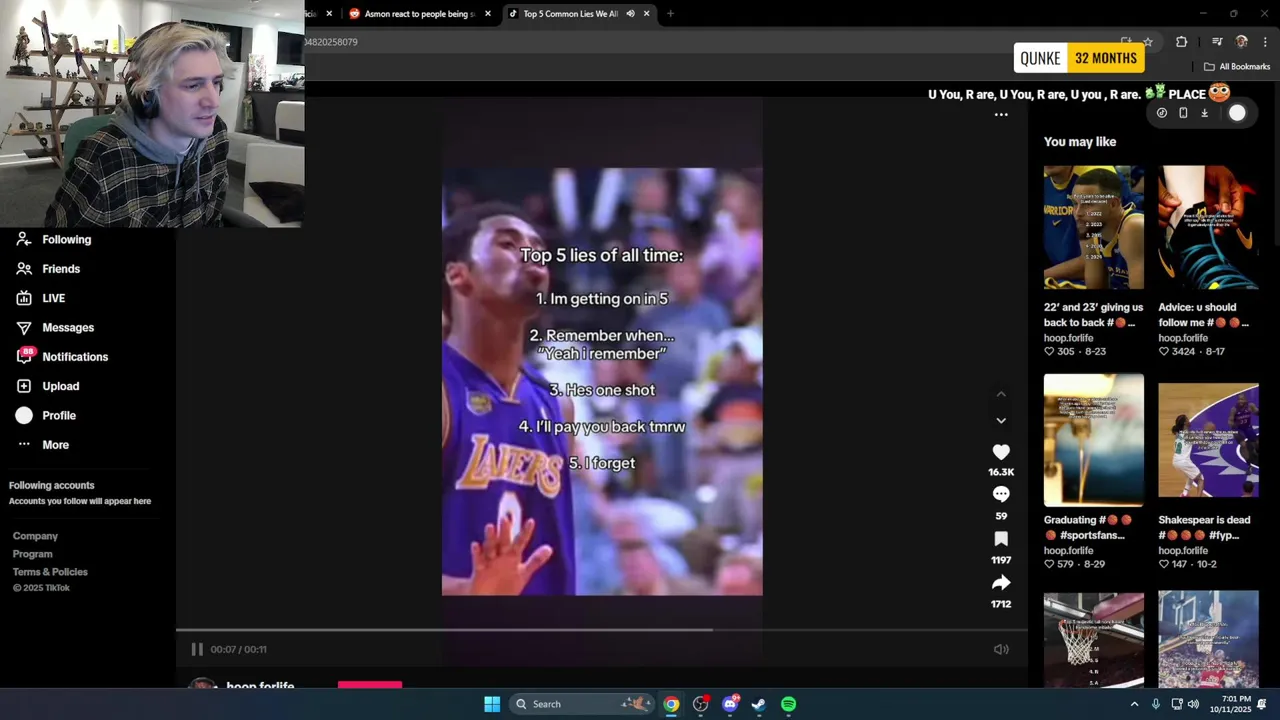Screen dimensions: 1280x720
Task: Open 'Shakespear is dead' video thumbnail
Action: [1208, 440]
